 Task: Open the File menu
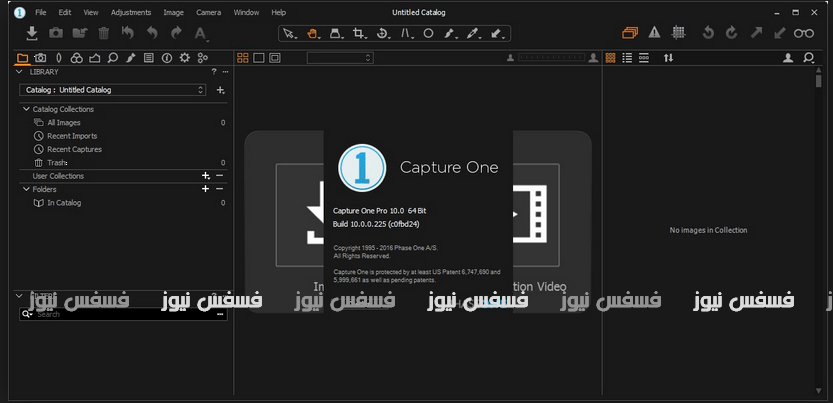tap(40, 12)
